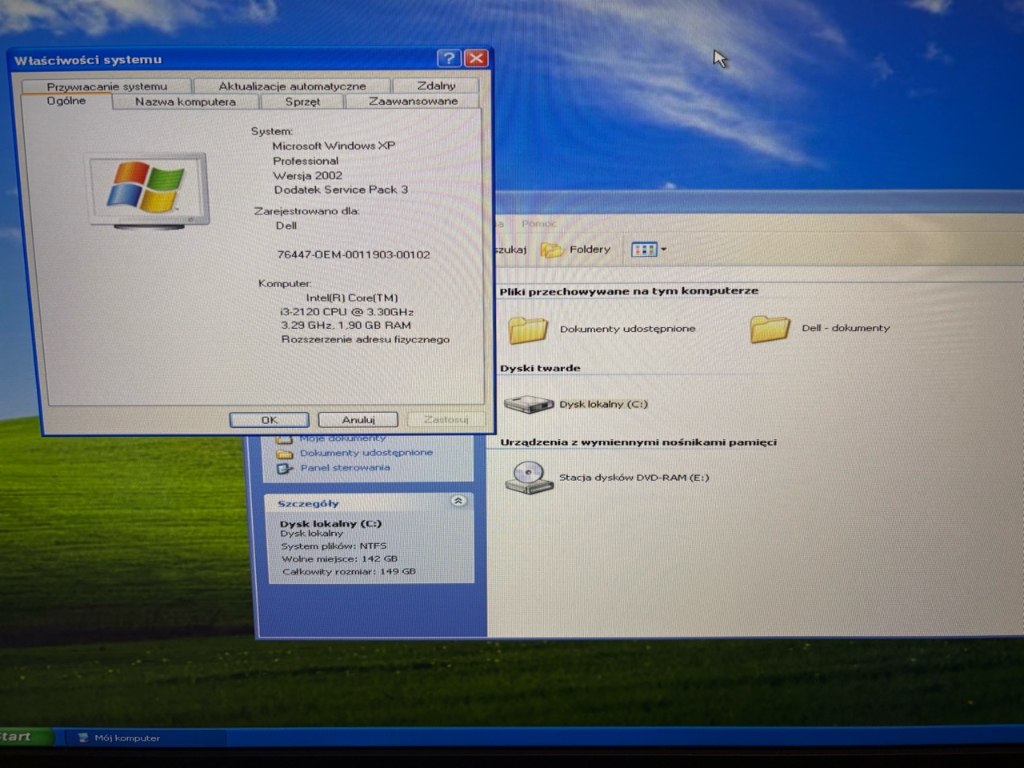Click the 'Całkowity rozmiar: 149 GB' detail
This screenshot has width=1024, height=768.
349,571
